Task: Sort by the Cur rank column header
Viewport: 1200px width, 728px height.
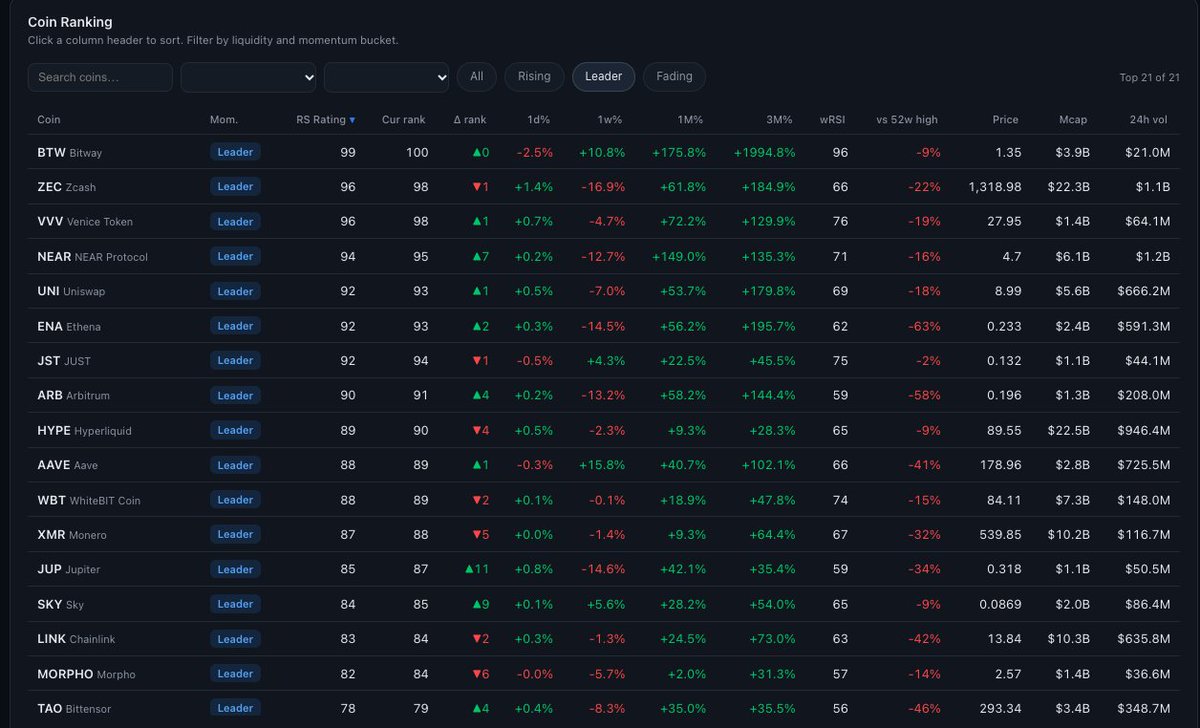Action: click(x=404, y=120)
